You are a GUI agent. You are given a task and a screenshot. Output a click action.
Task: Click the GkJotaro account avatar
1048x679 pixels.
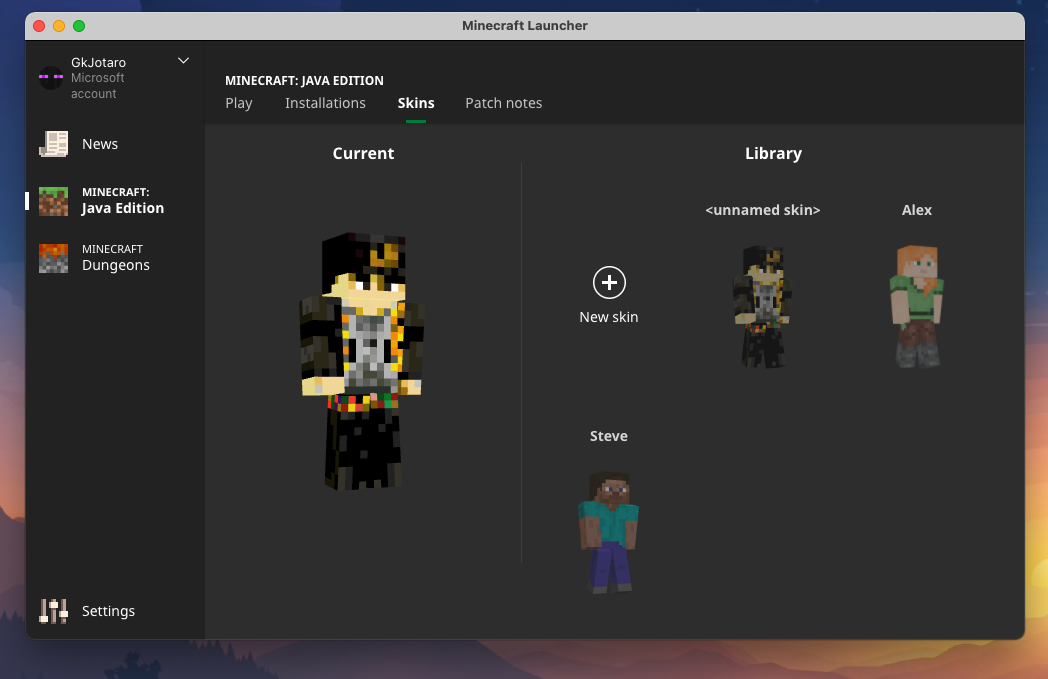pos(51,78)
